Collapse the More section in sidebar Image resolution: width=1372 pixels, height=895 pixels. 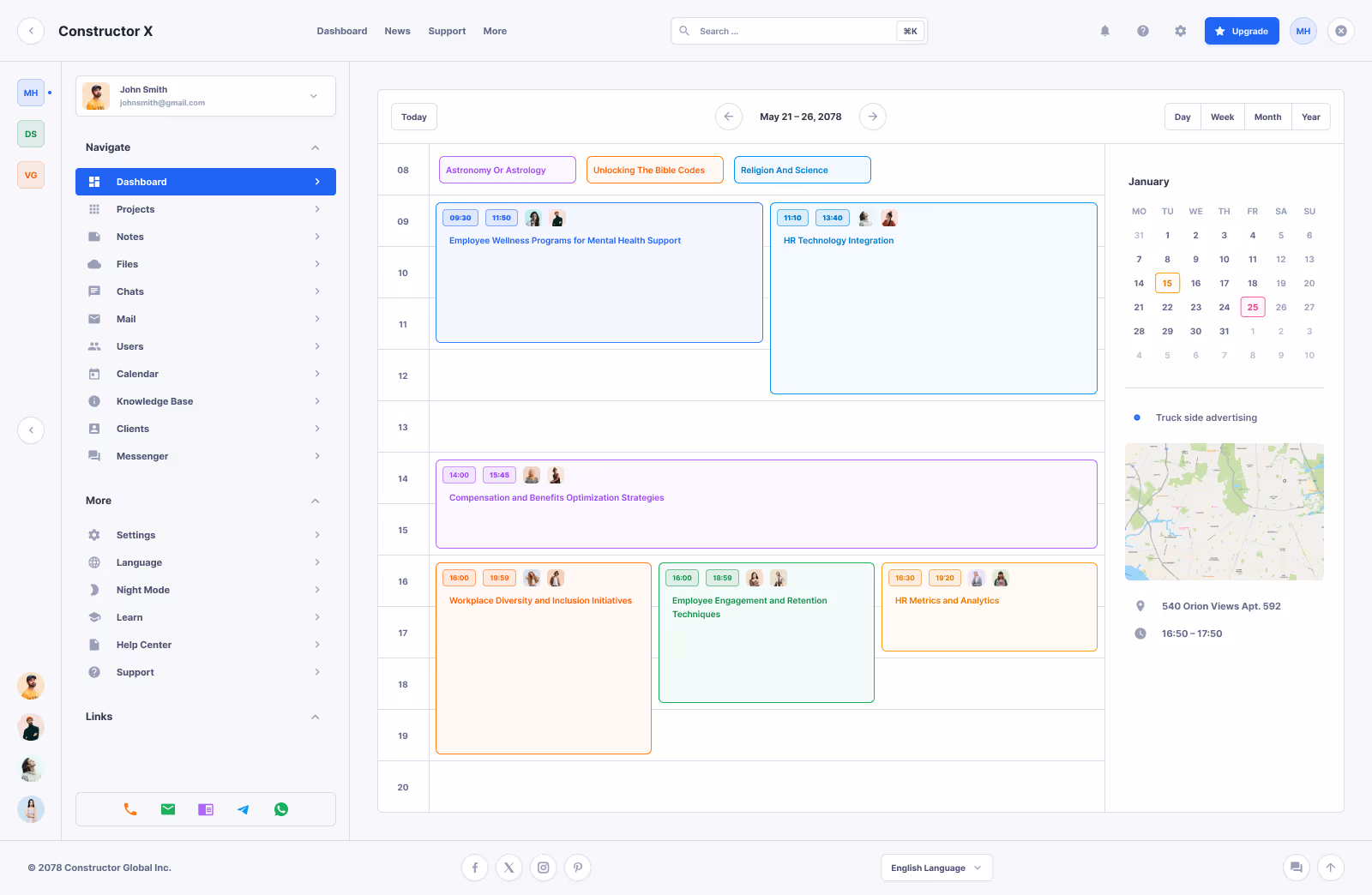click(x=316, y=501)
